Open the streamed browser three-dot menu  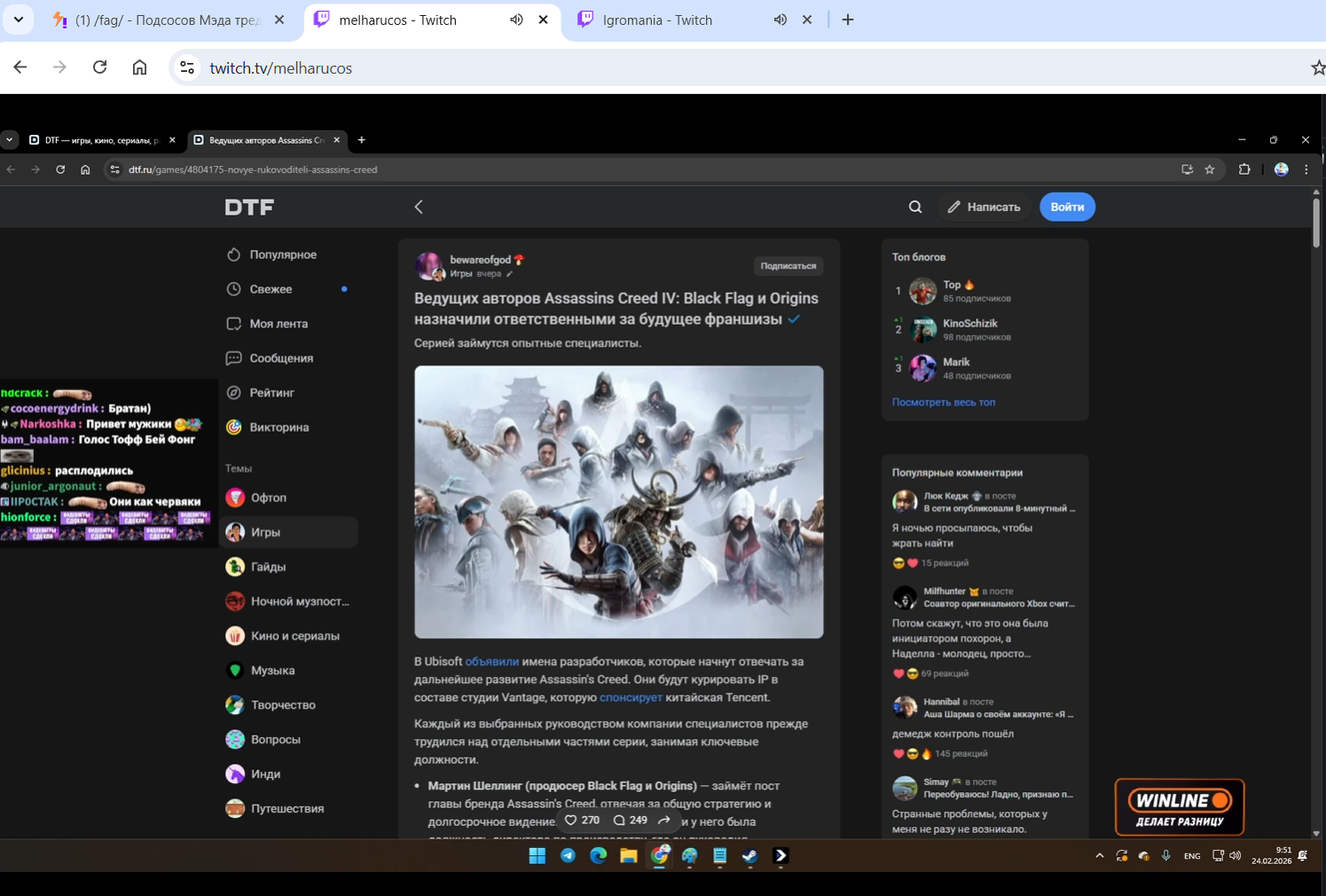click(1306, 169)
